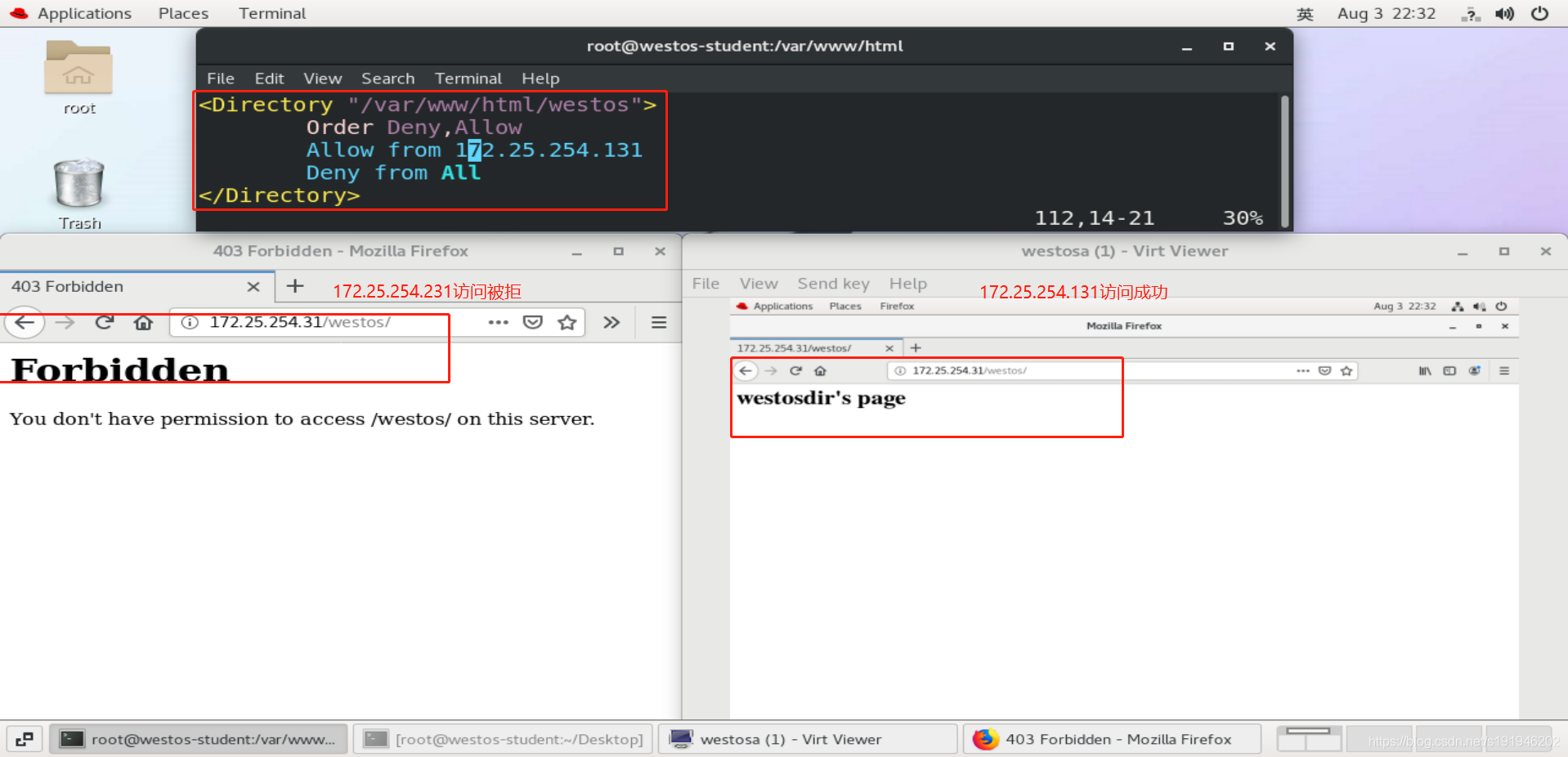Close the 403 Forbidden tab
1568x757 pixels.
(253, 287)
